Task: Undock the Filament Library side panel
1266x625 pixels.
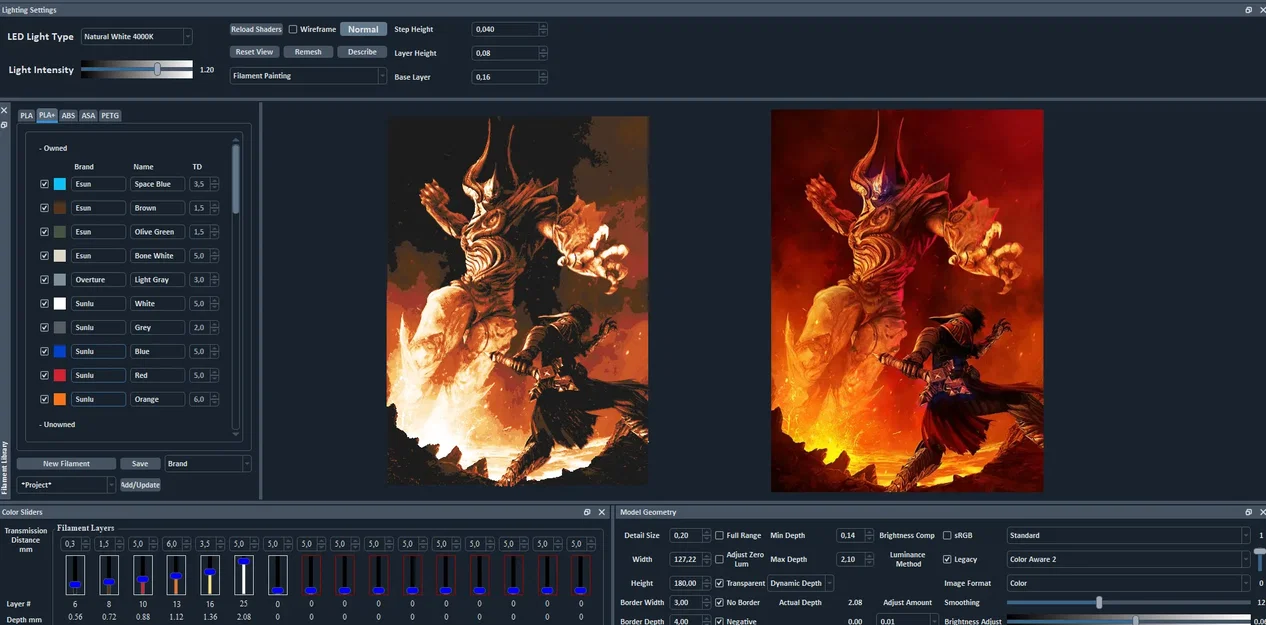Action: pyautogui.click(x=4, y=124)
